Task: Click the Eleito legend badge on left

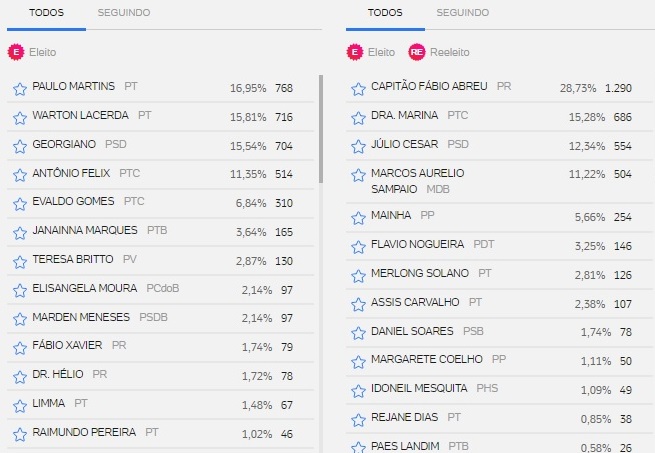Action: pos(16,52)
